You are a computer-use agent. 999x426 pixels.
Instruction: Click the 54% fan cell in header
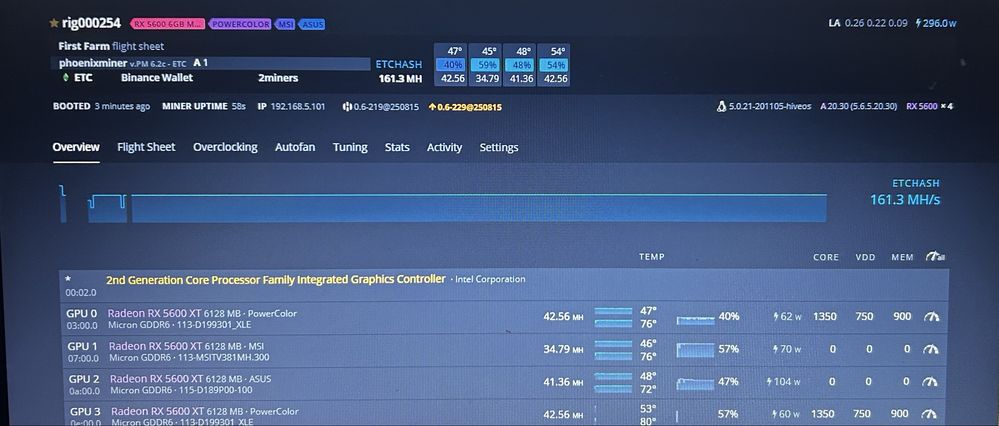click(x=554, y=65)
